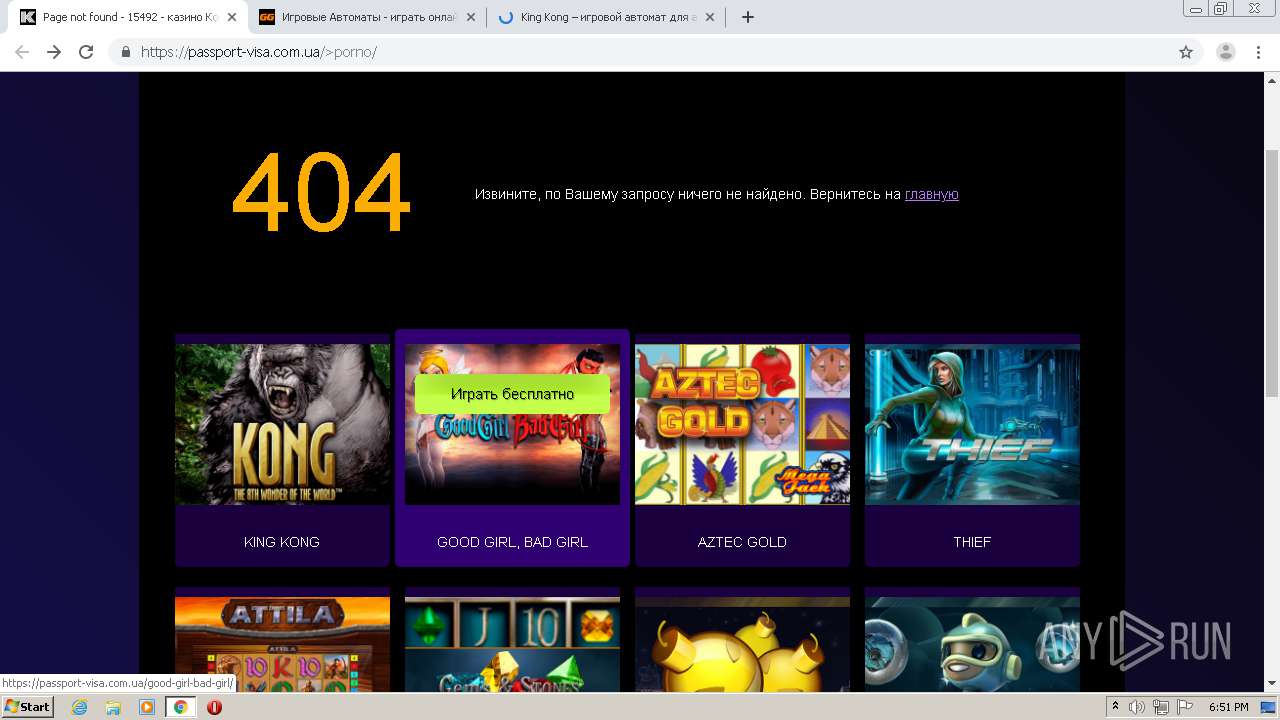
Task: Click the 'AZTEC GOLD' title link
Action: (x=742, y=542)
